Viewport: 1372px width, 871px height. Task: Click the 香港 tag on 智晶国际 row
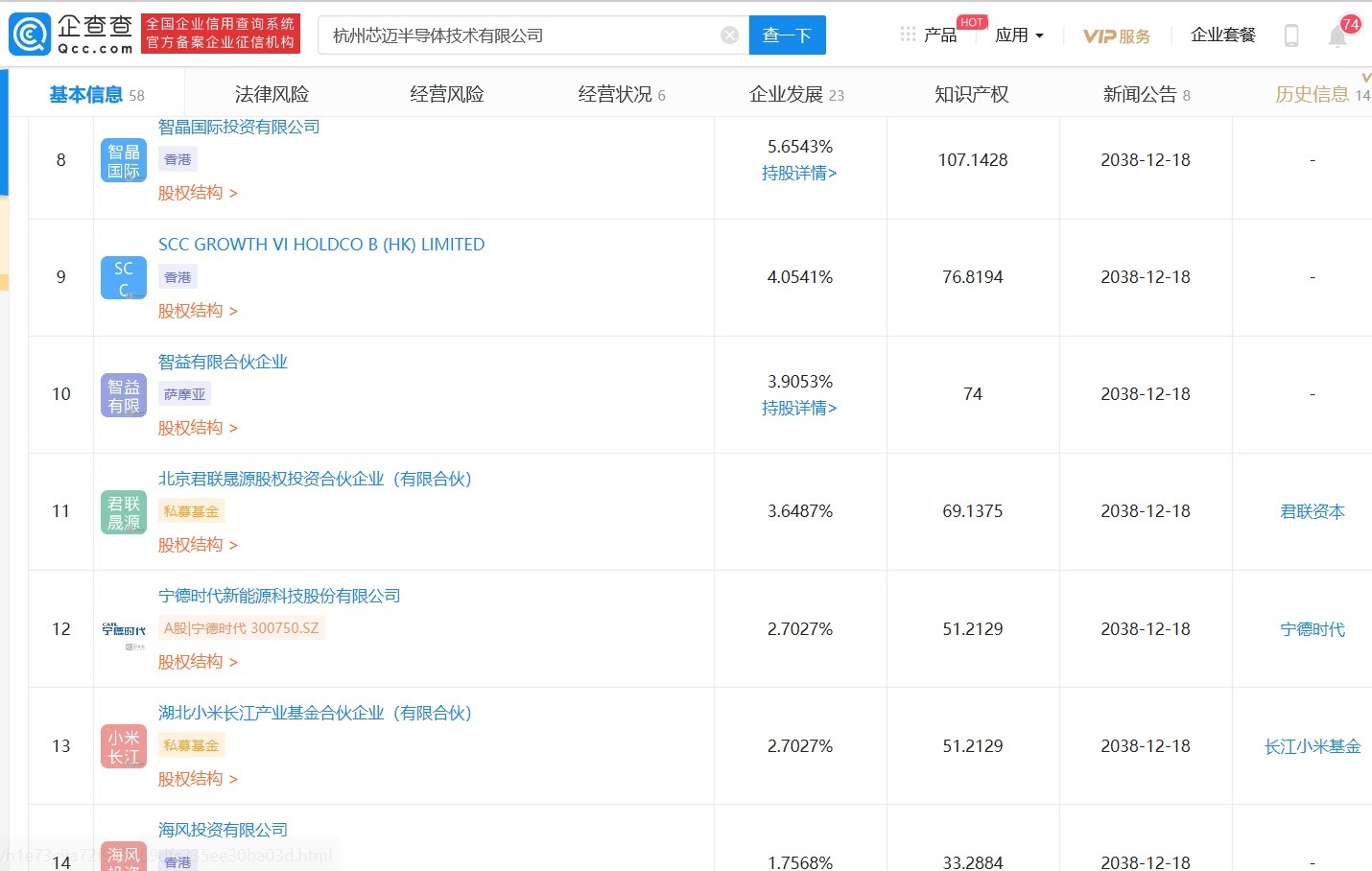[177, 160]
